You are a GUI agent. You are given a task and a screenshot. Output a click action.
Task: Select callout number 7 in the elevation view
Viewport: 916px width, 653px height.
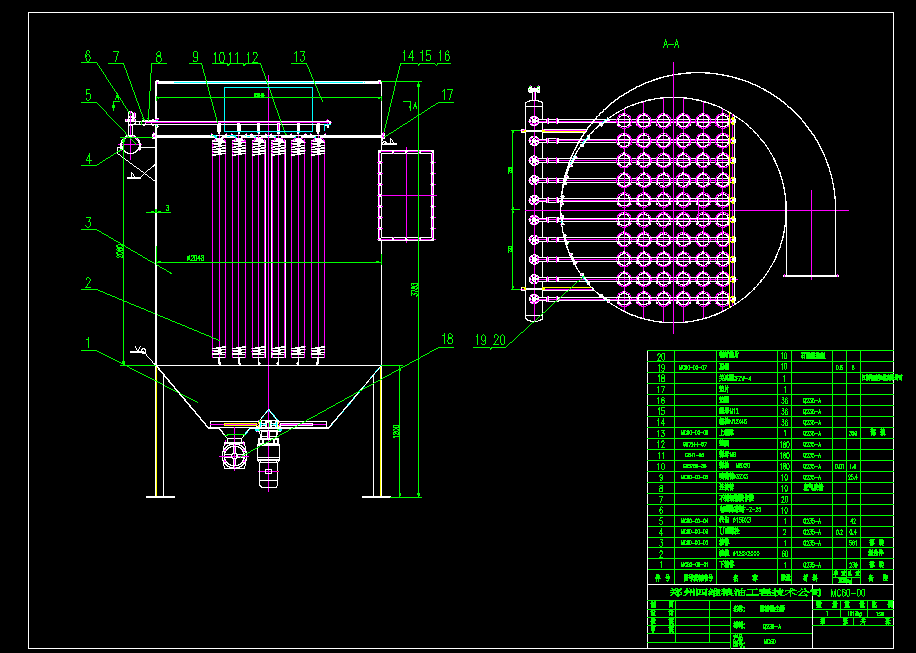(x=116, y=56)
